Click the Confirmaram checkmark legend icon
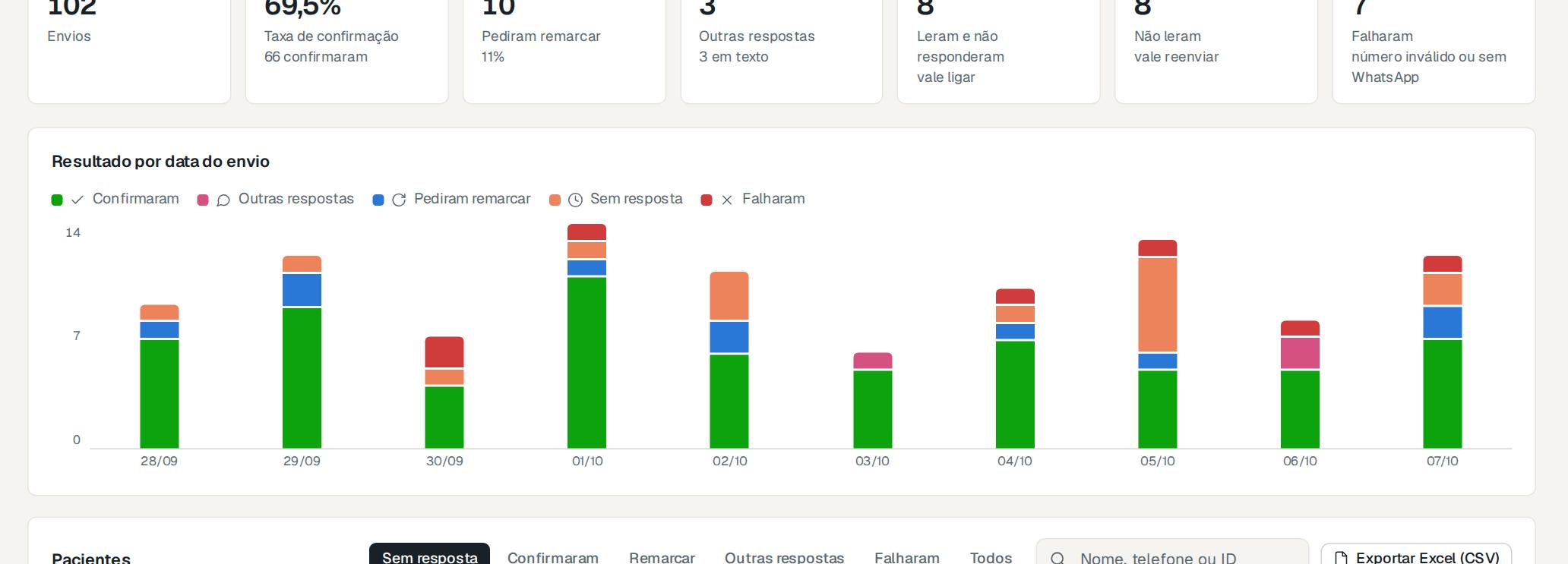Viewport: 1568px width, 564px height. 77,200
